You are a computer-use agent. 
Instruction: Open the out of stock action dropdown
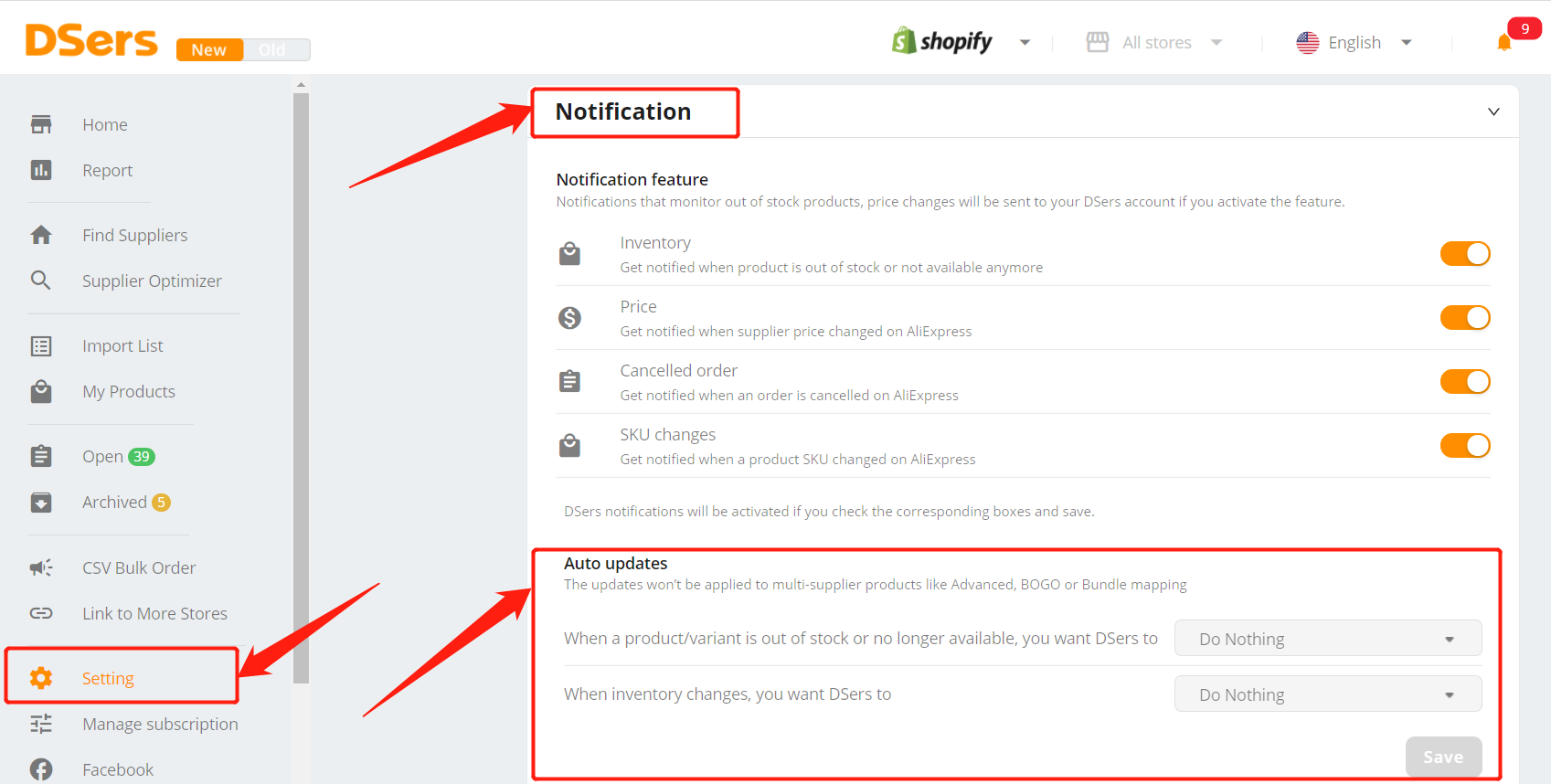click(x=1328, y=639)
